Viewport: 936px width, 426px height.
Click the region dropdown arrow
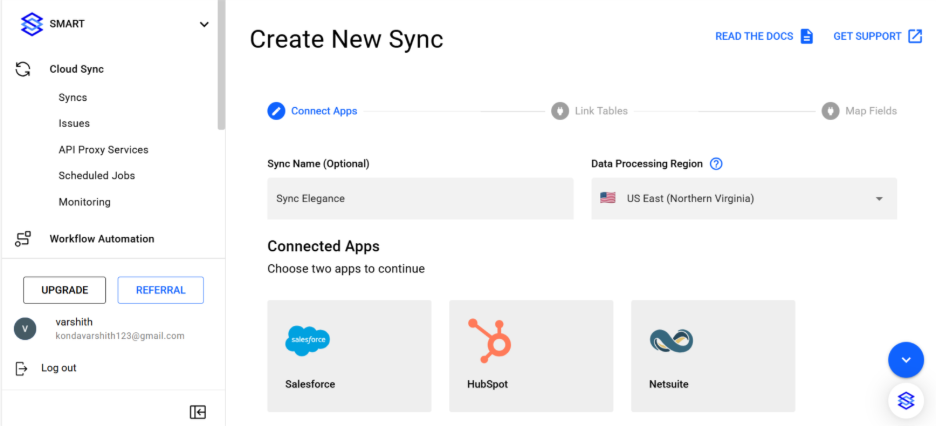879,199
